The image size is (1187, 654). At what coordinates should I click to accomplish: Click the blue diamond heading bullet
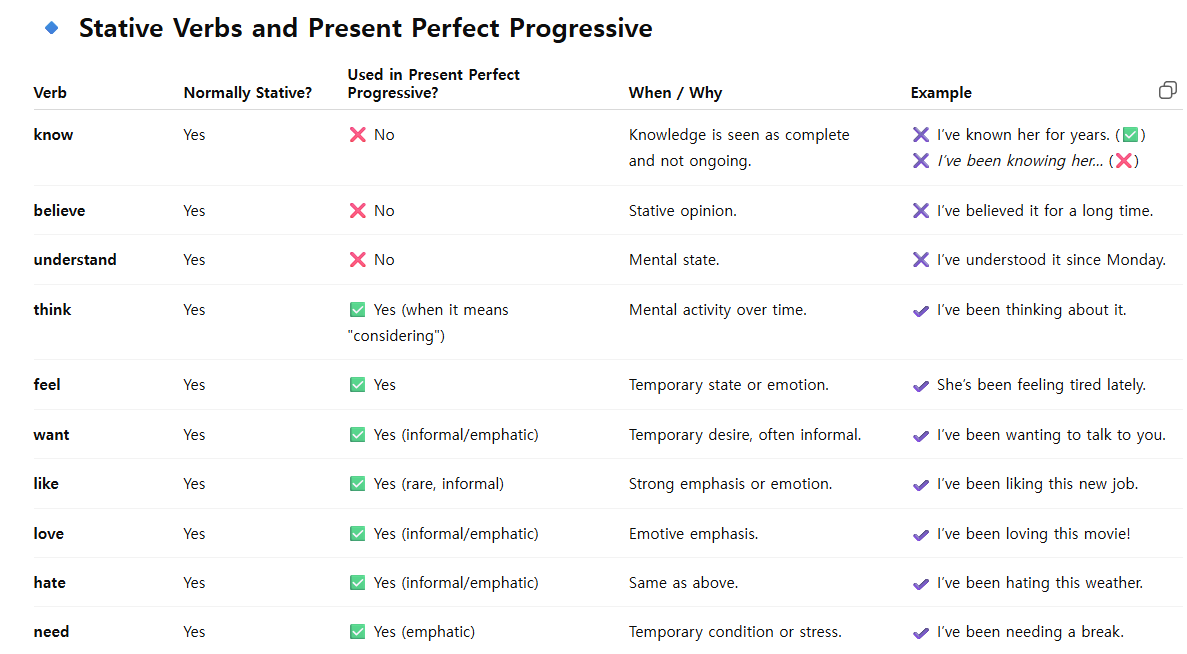(x=52, y=29)
